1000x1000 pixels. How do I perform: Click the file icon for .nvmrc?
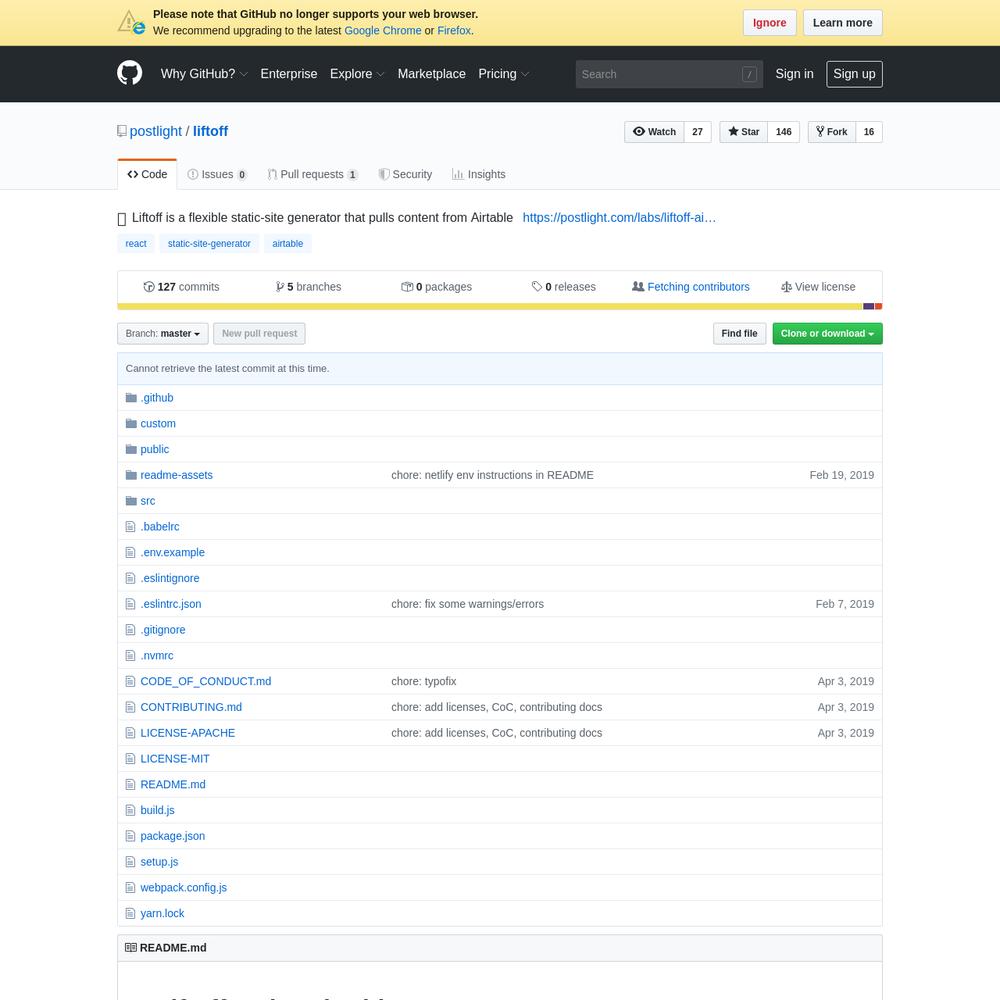131,656
